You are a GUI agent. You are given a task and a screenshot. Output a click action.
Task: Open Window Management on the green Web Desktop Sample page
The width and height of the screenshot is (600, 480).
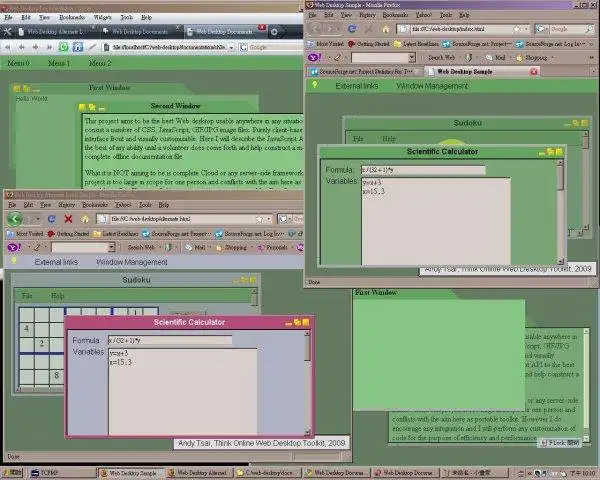point(432,86)
